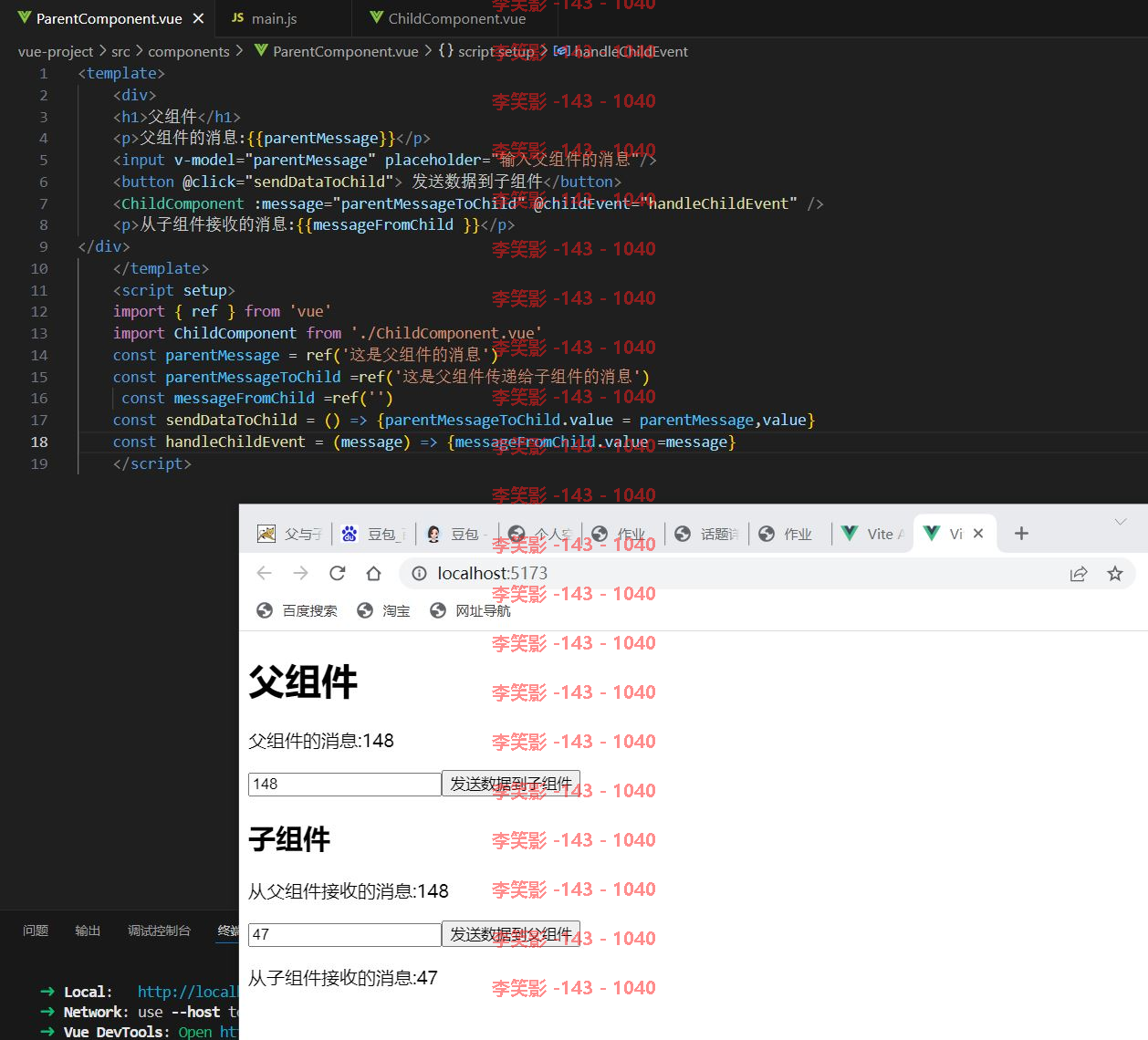Switch to the 个人 browser tab
Image resolution: width=1148 pixels, height=1040 pixels.
(540, 534)
